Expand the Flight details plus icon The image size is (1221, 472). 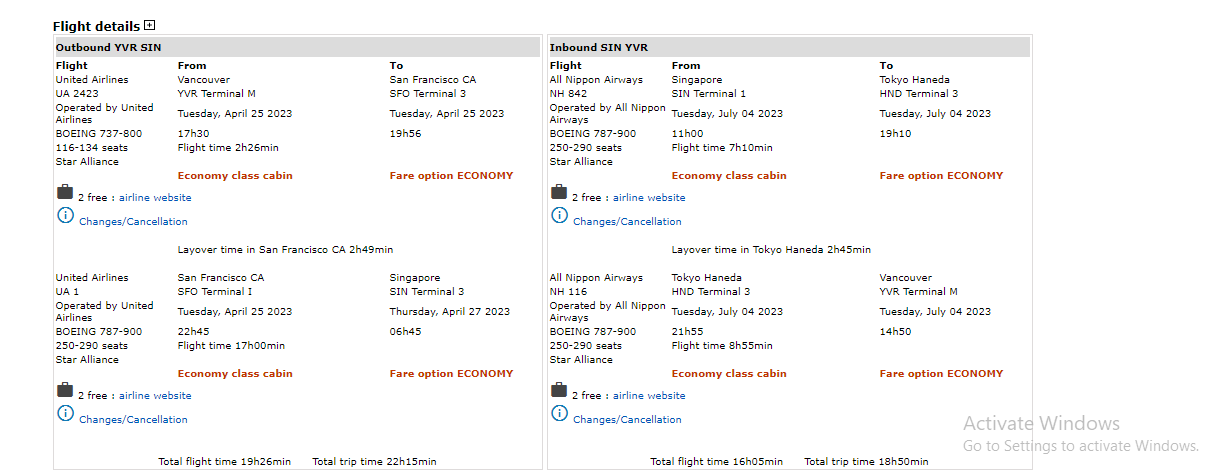click(150, 25)
